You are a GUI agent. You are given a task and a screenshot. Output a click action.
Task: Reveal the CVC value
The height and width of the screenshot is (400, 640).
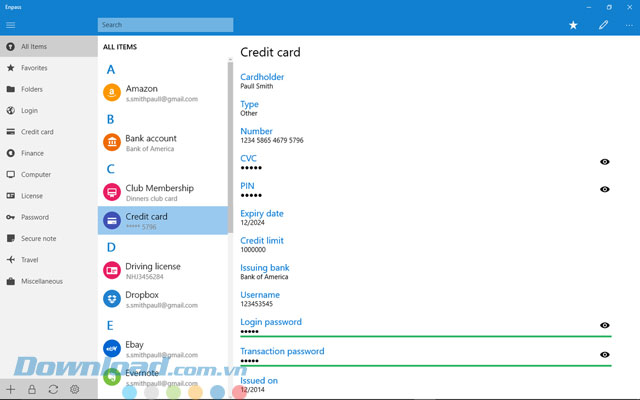(x=604, y=162)
